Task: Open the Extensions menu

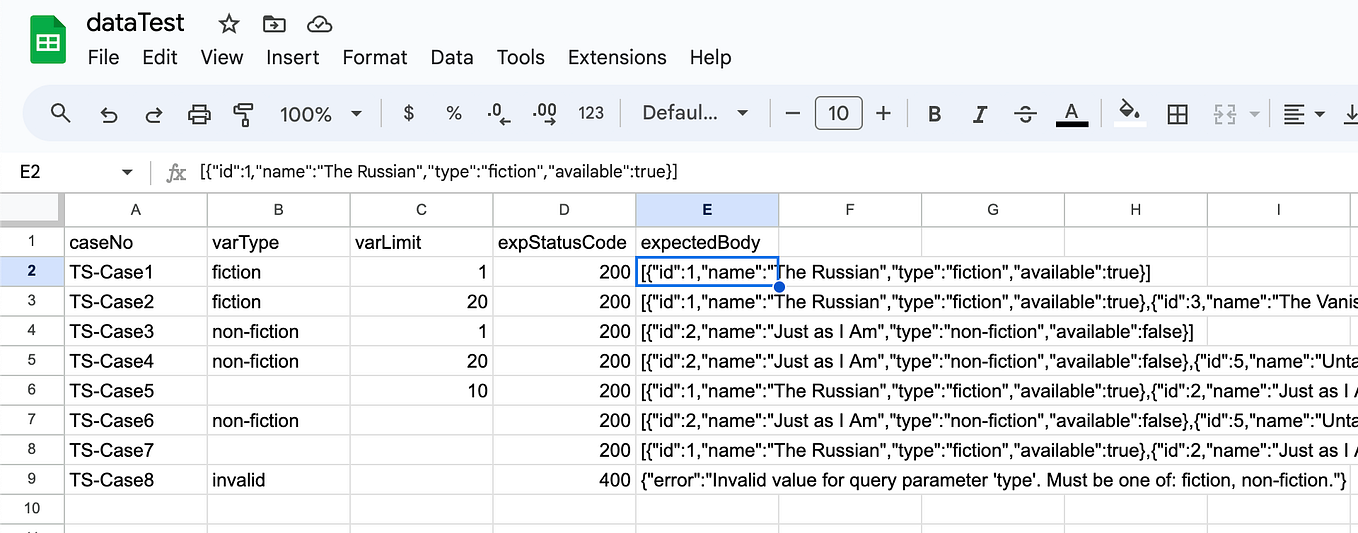Action: tap(617, 57)
